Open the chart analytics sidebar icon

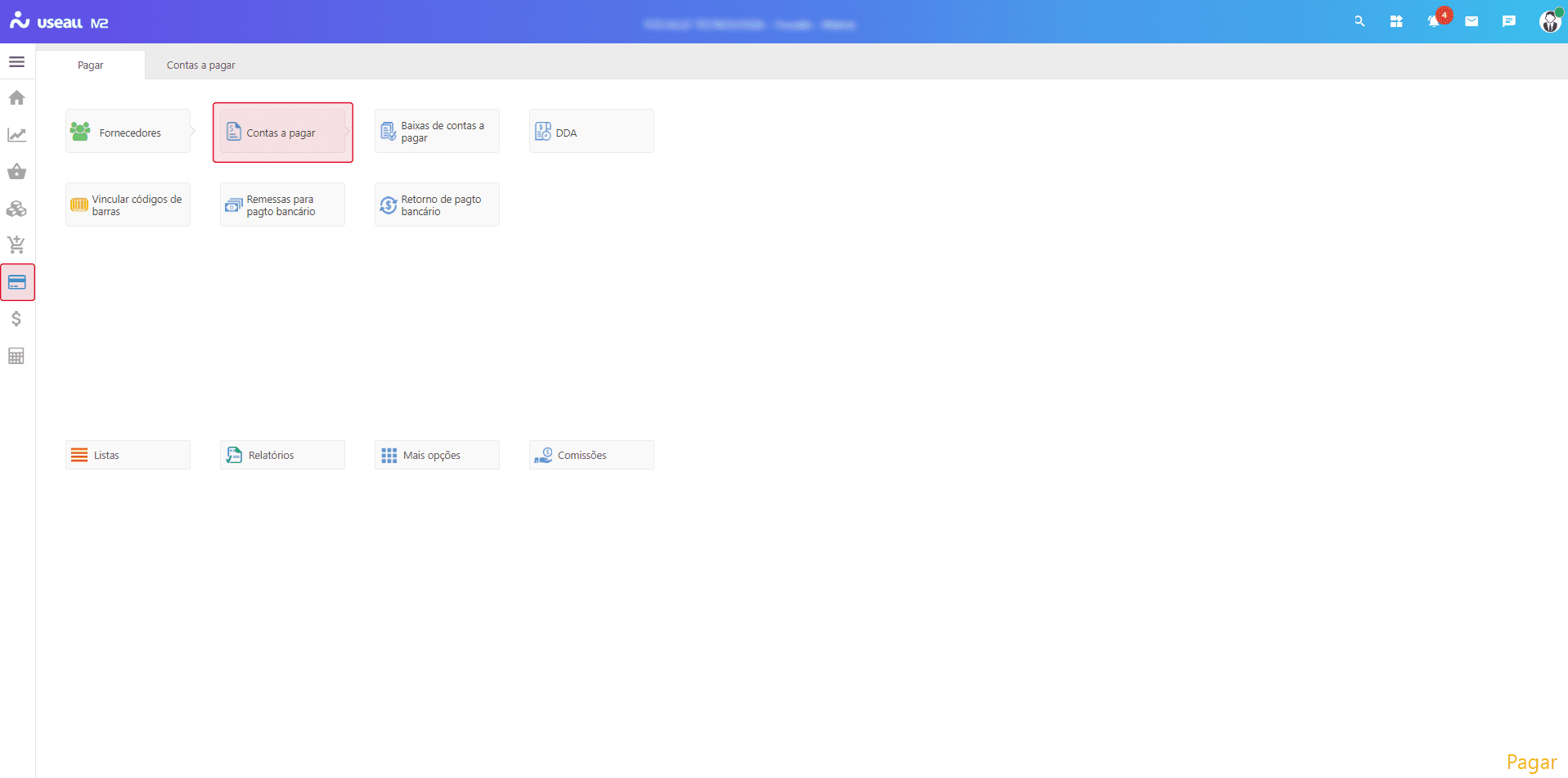(16, 135)
